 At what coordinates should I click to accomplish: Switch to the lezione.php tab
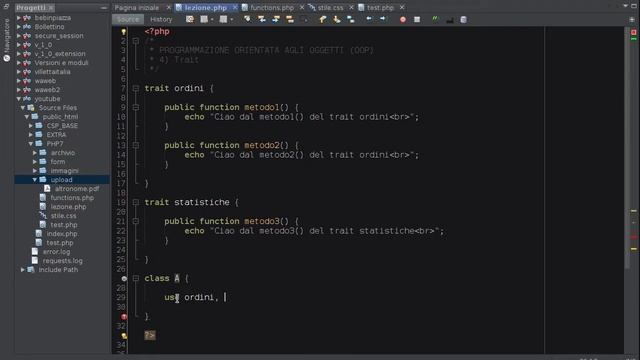click(x=205, y=7)
